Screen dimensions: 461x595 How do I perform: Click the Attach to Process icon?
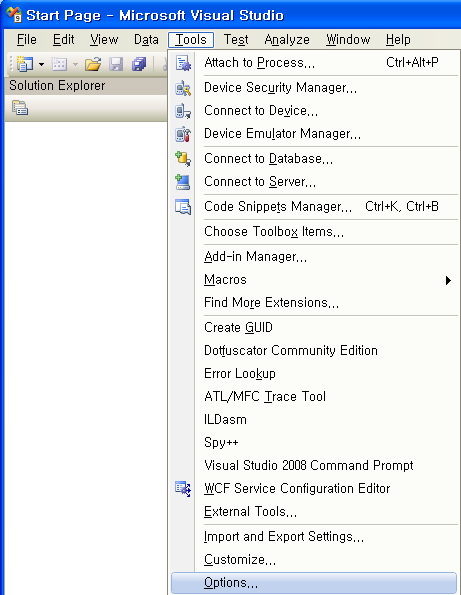point(183,63)
